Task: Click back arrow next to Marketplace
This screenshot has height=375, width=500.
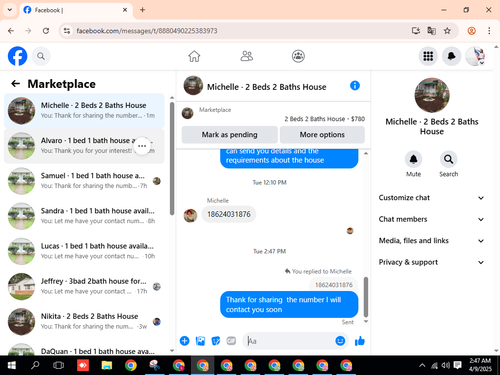Action: click(15, 84)
